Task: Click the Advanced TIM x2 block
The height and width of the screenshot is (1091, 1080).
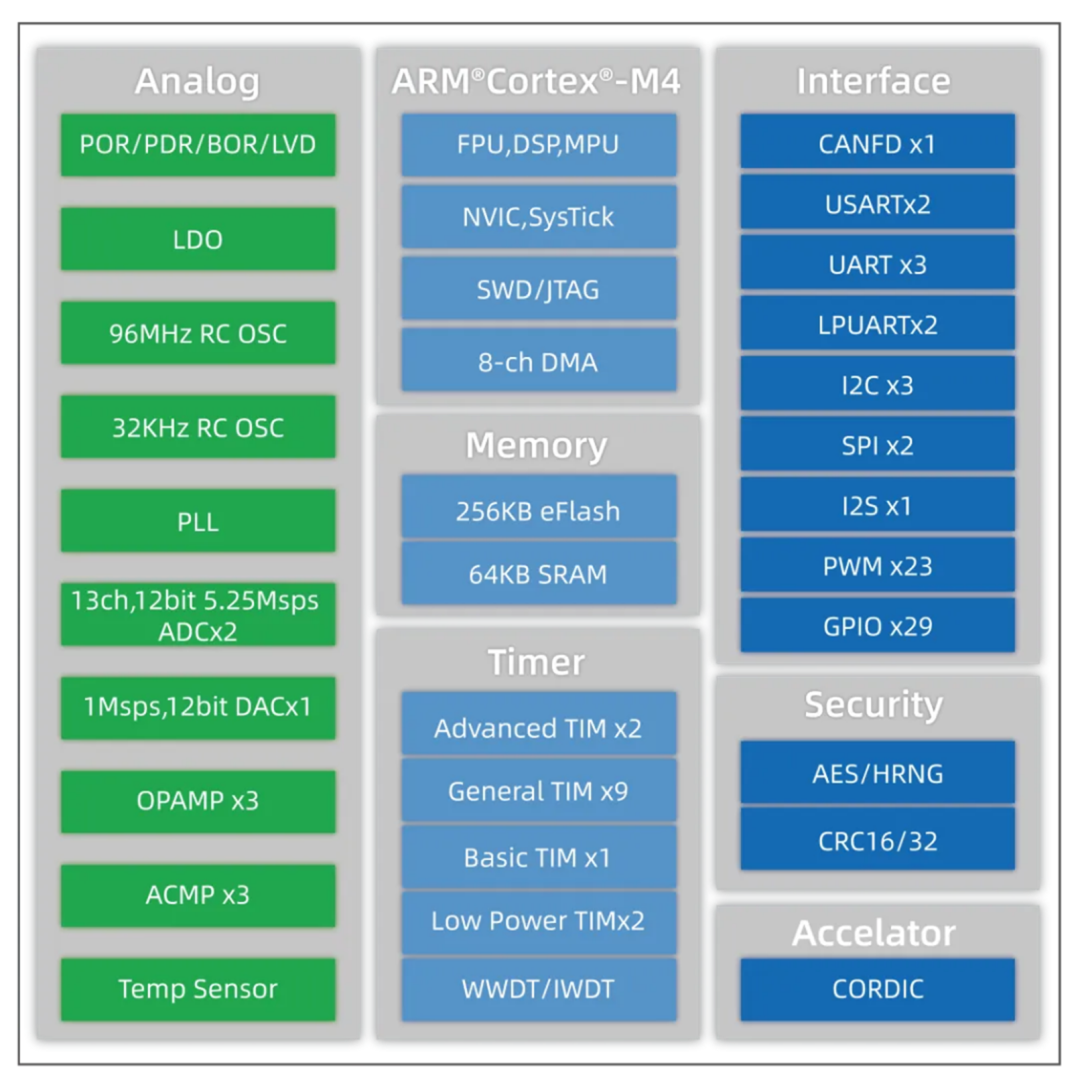Action: 539,724
